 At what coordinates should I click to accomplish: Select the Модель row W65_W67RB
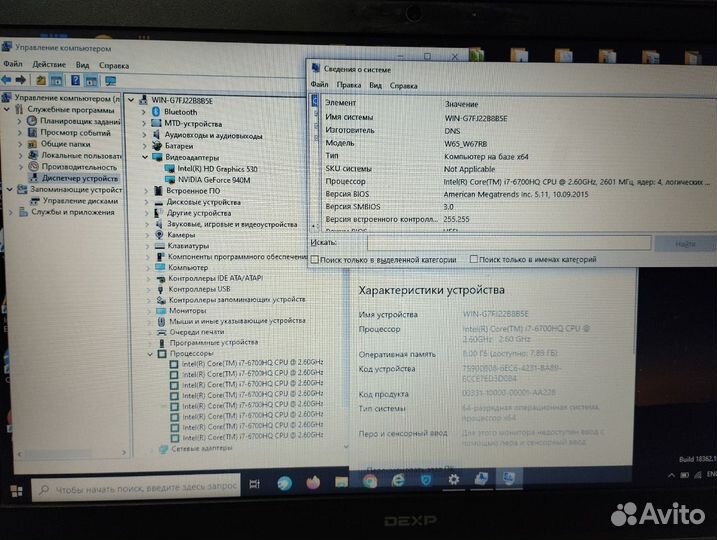517,144
